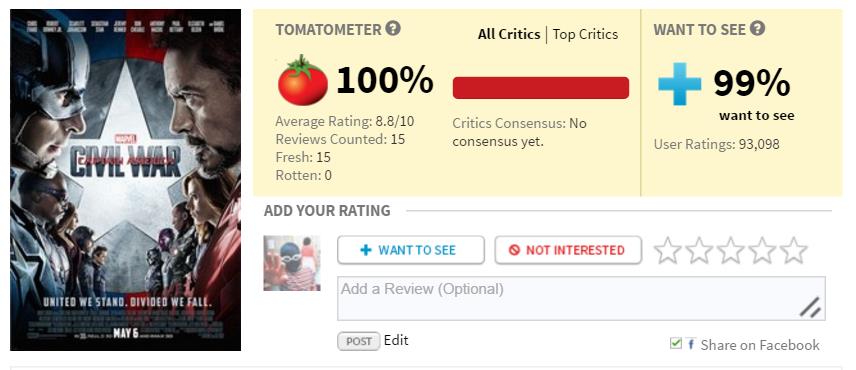This screenshot has width=856, height=370.
Task: Choose the Not Interested button
Action: [568, 250]
